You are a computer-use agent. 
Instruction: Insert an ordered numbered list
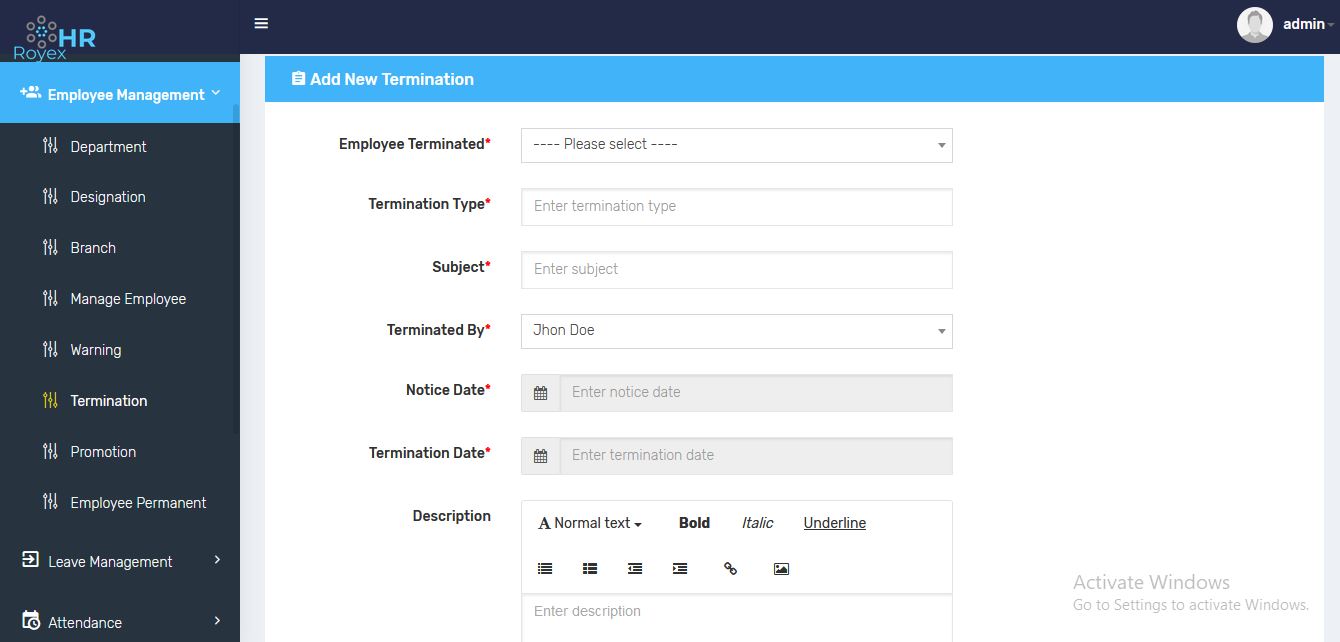pos(590,568)
